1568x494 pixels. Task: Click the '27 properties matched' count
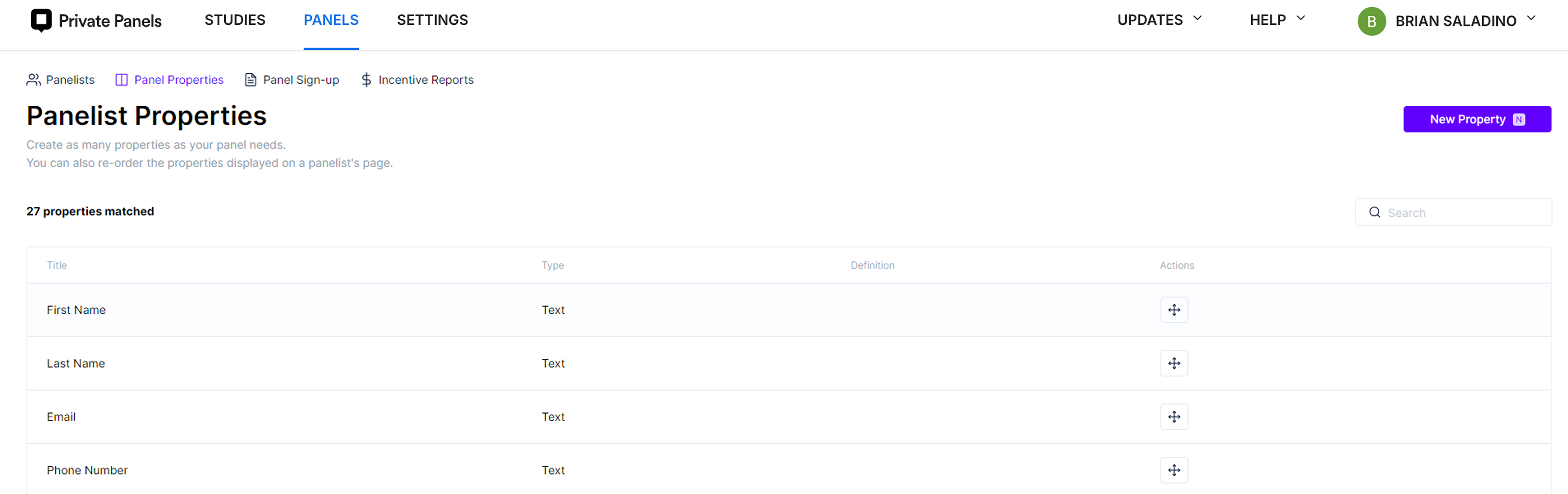click(x=90, y=211)
